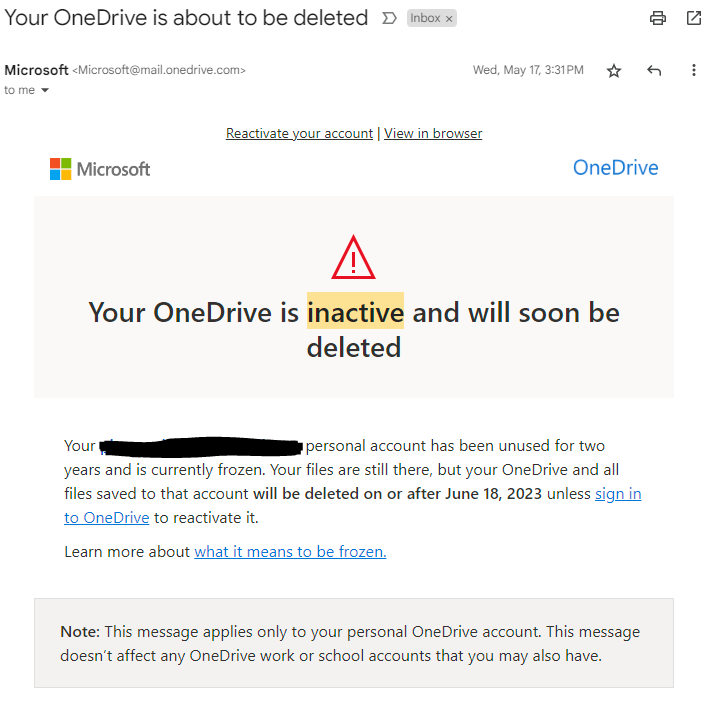Open the email in a new window
Image resolution: width=708 pixels, height=717 pixels.
(x=694, y=18)
